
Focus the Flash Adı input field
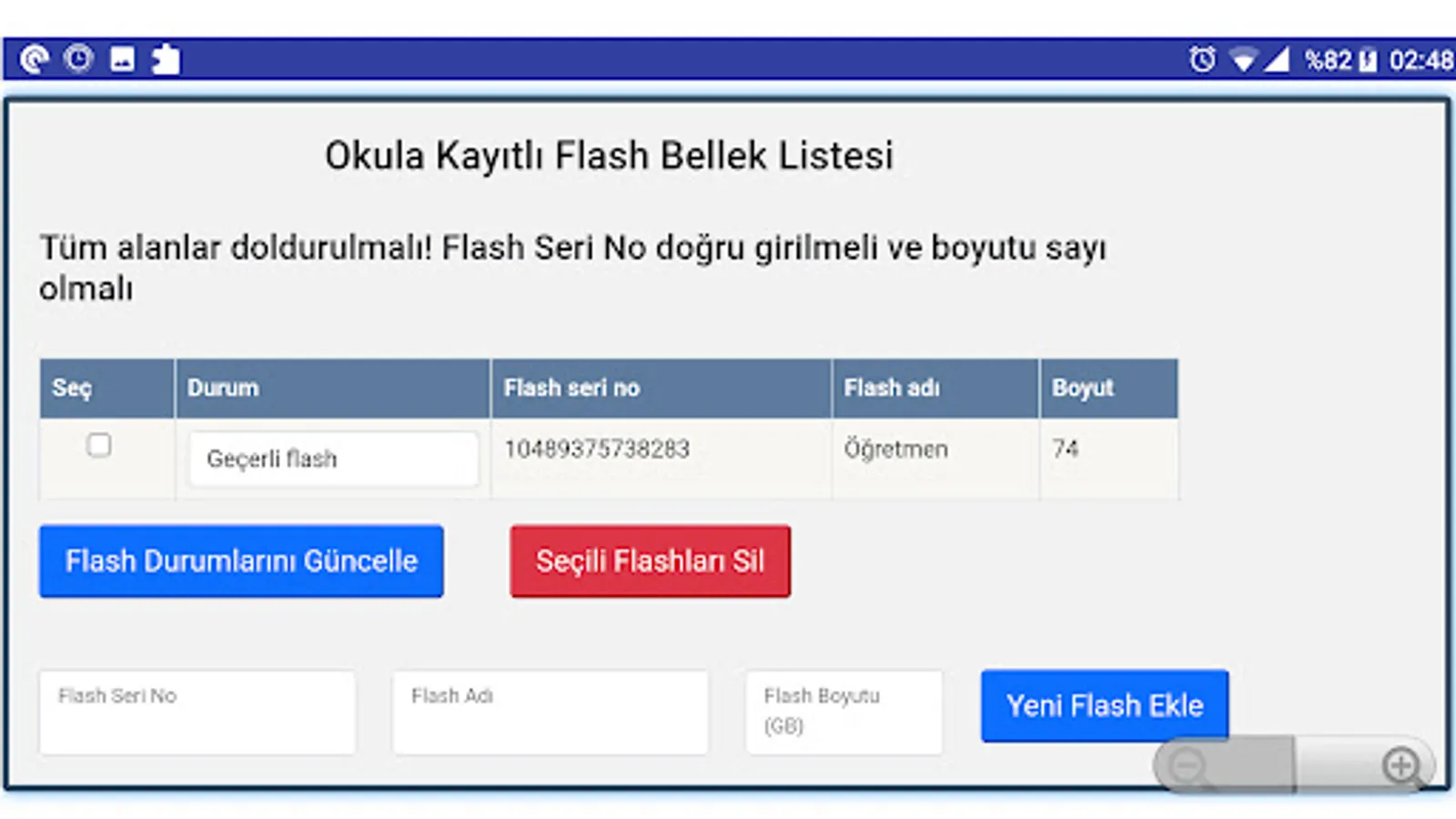point(550,713)
